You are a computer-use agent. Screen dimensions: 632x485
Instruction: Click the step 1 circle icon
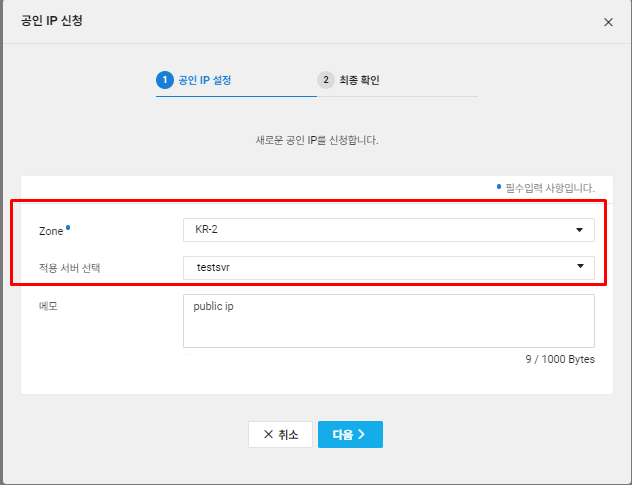[x=165, y=80]
